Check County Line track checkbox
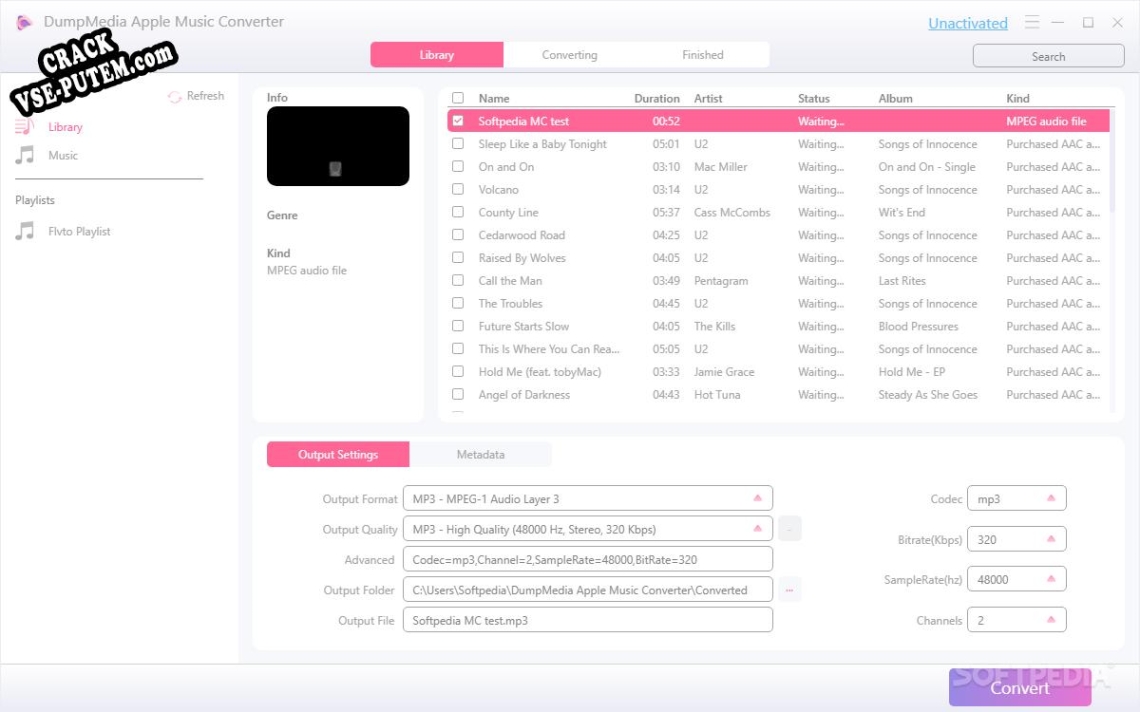This screenshot has width=1140, height=712. (458, 212)
